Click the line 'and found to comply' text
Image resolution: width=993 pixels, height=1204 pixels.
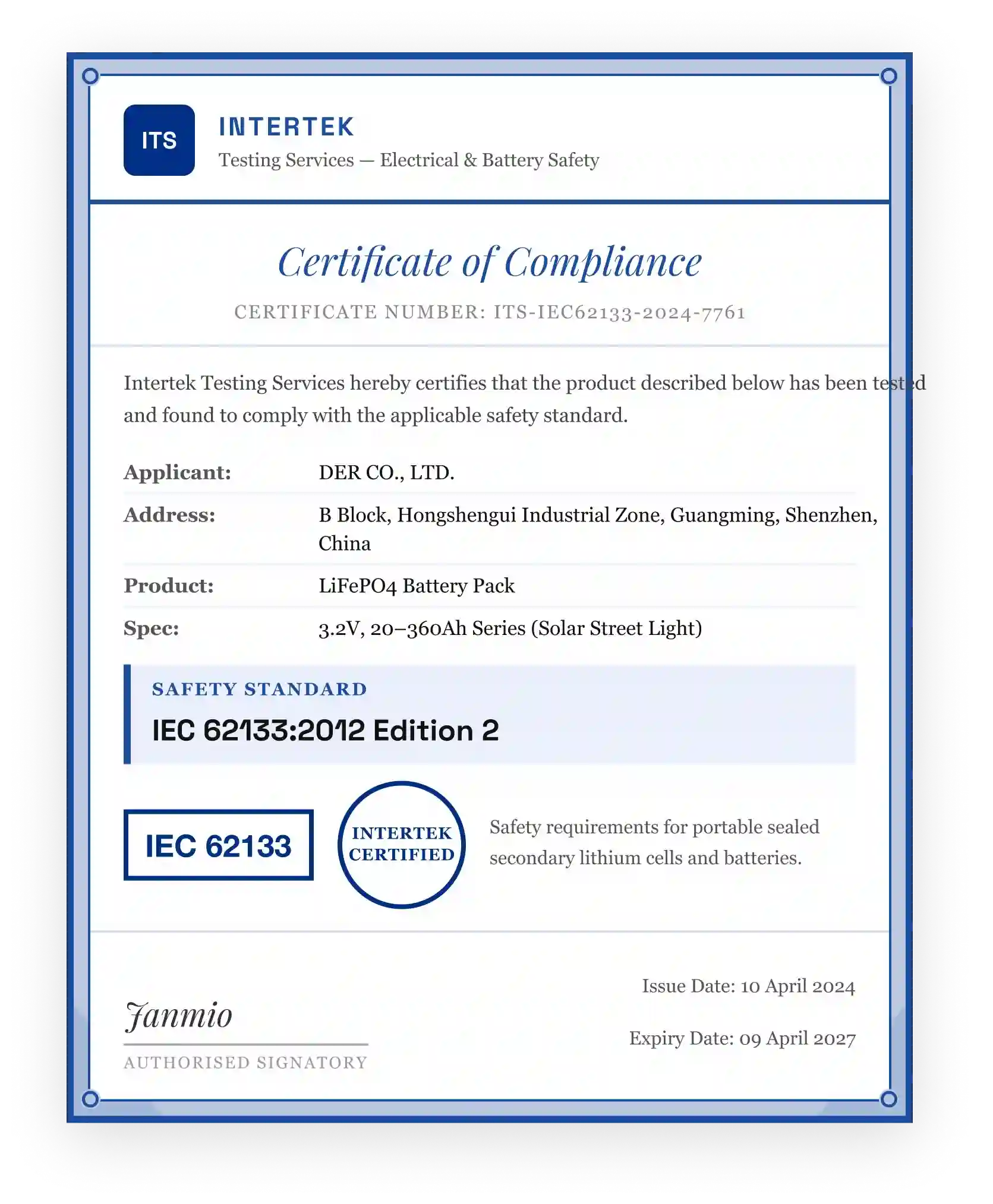[376, 415]
